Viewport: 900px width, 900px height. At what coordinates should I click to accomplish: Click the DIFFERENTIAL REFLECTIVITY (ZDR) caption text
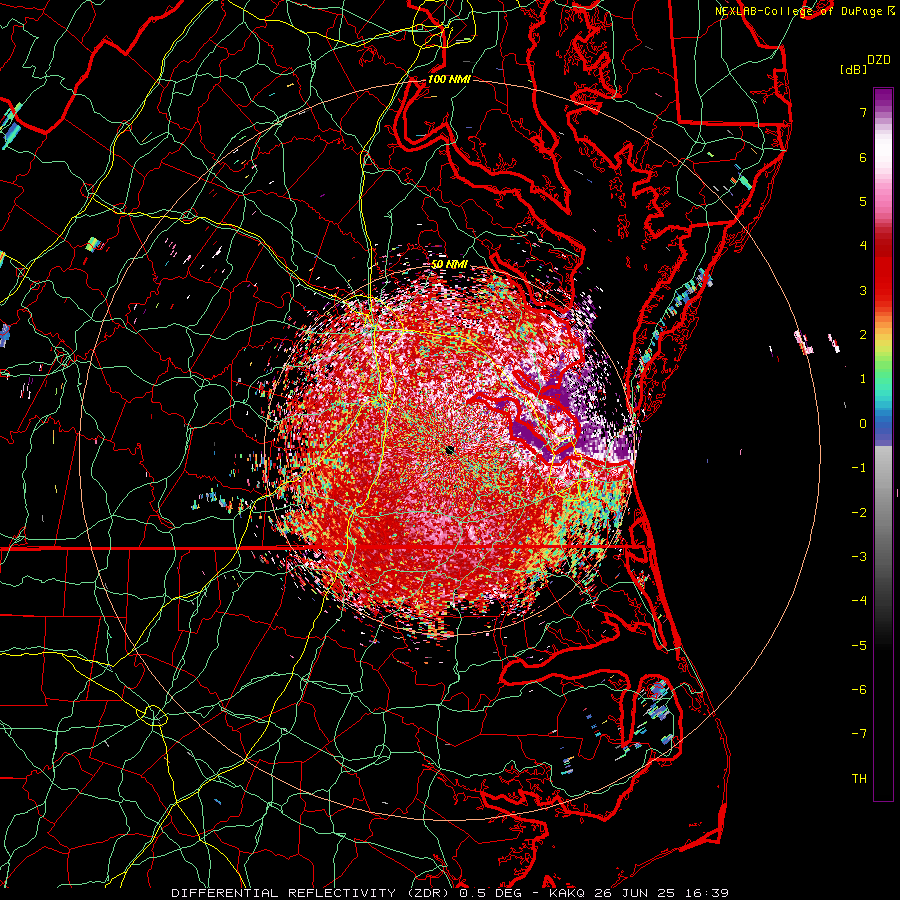coord(312,893)
